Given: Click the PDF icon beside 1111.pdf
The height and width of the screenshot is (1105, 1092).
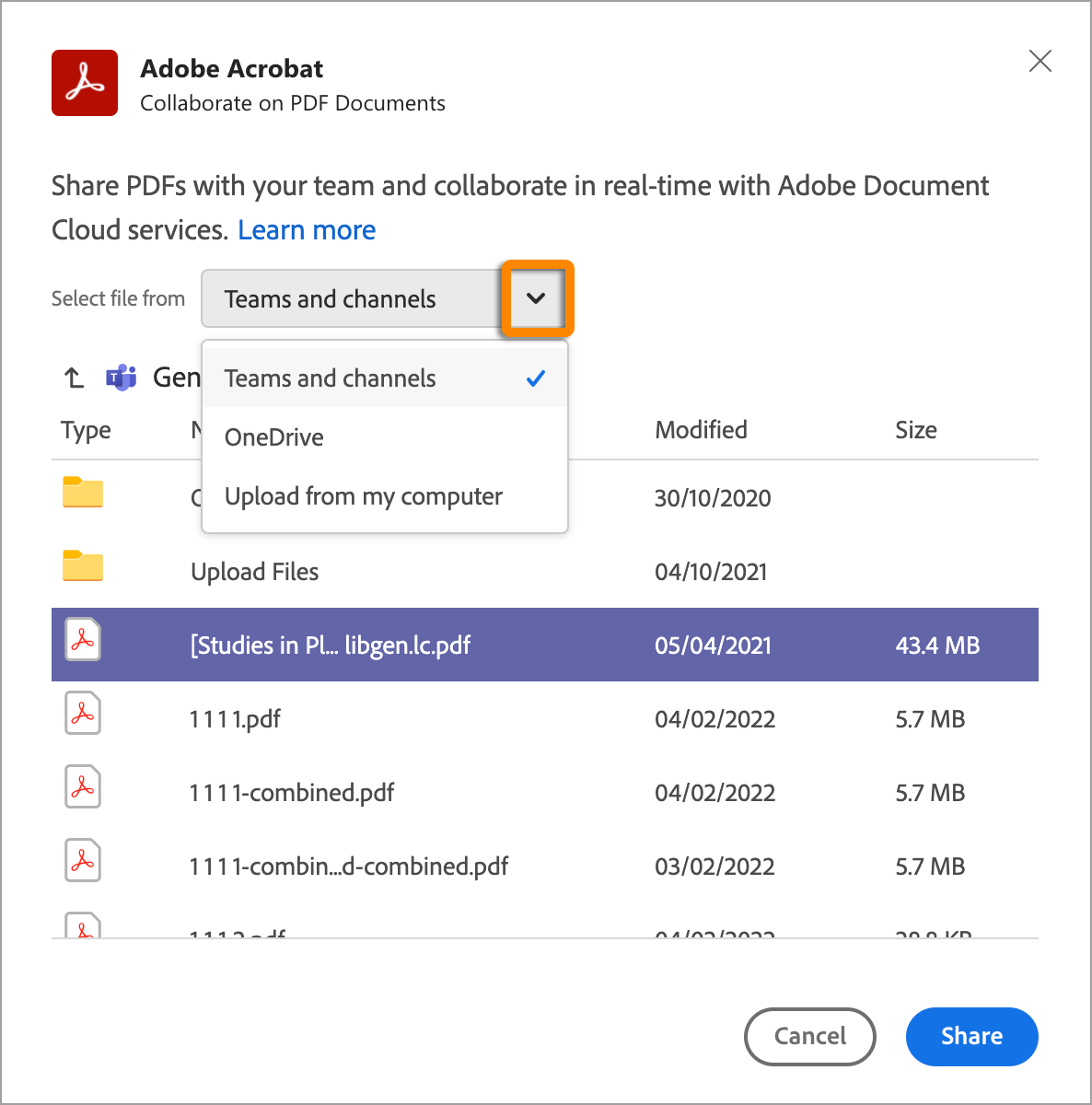Looking at the screenshot, I should pos(82,713).
